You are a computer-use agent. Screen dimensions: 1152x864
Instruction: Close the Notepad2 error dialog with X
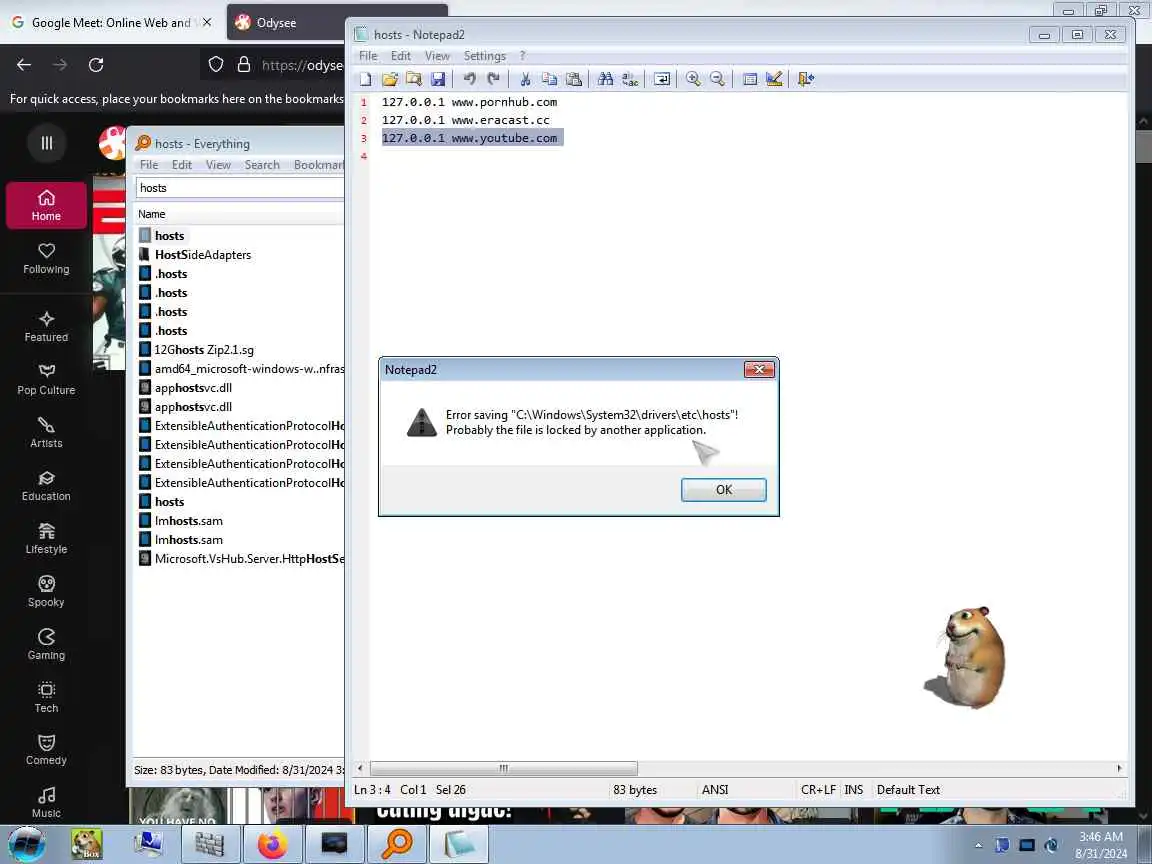[759, 369]
